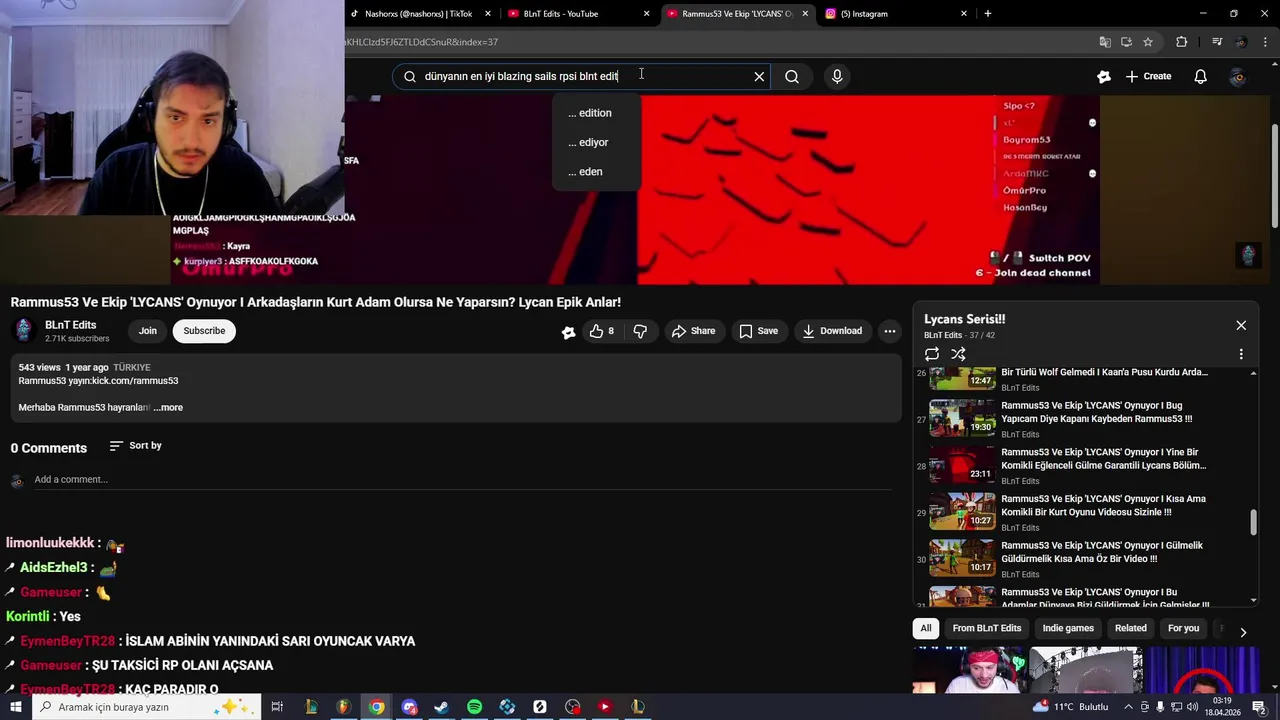The image size is (1280, 720).
Task: Open BLnT Edits channel name link
Action: 70,325
